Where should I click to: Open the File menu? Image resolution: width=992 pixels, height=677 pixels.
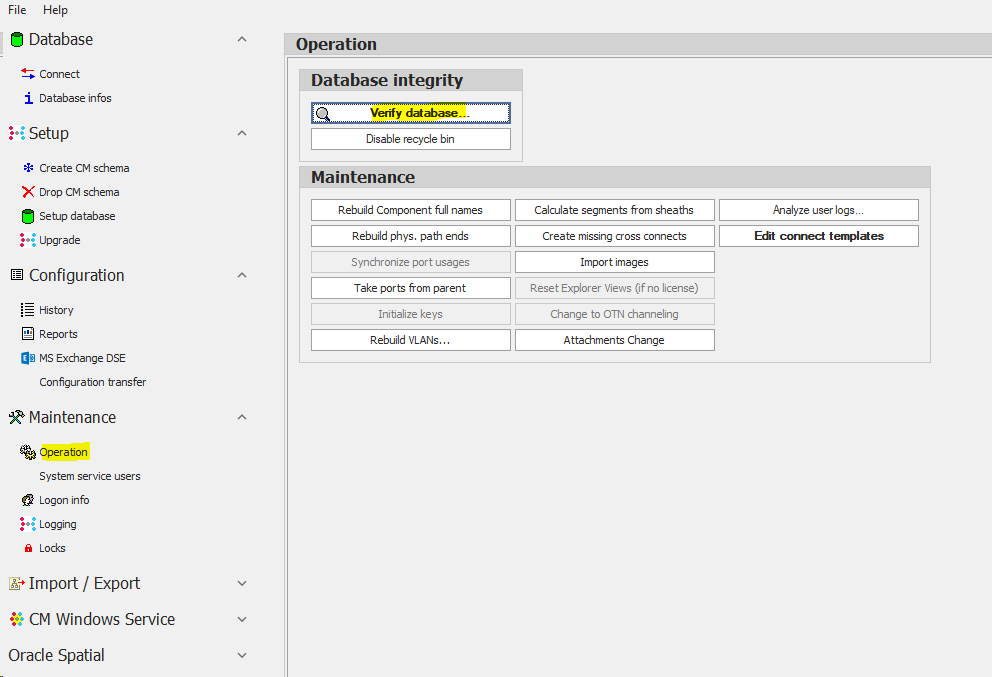[17, 9]
